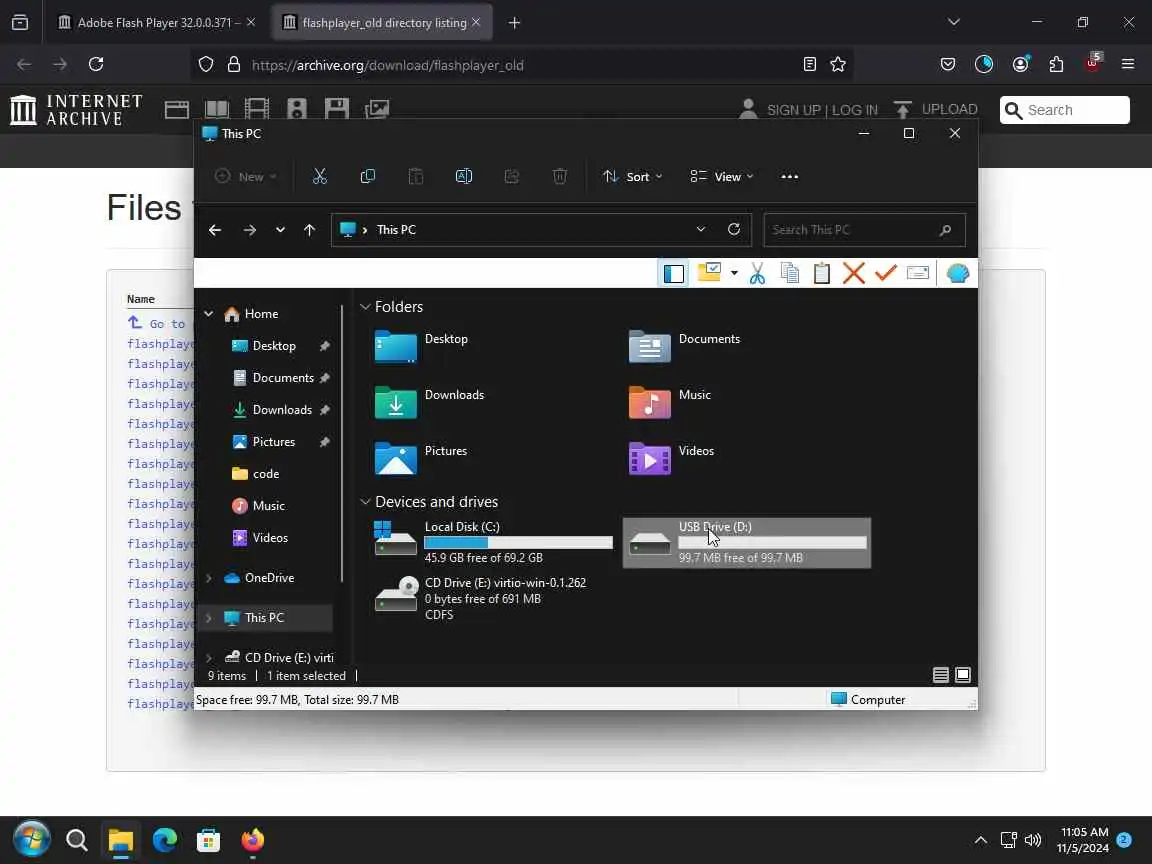Click the blue scissors cut icon
1152x864 pixels.
tap(757, 273)
